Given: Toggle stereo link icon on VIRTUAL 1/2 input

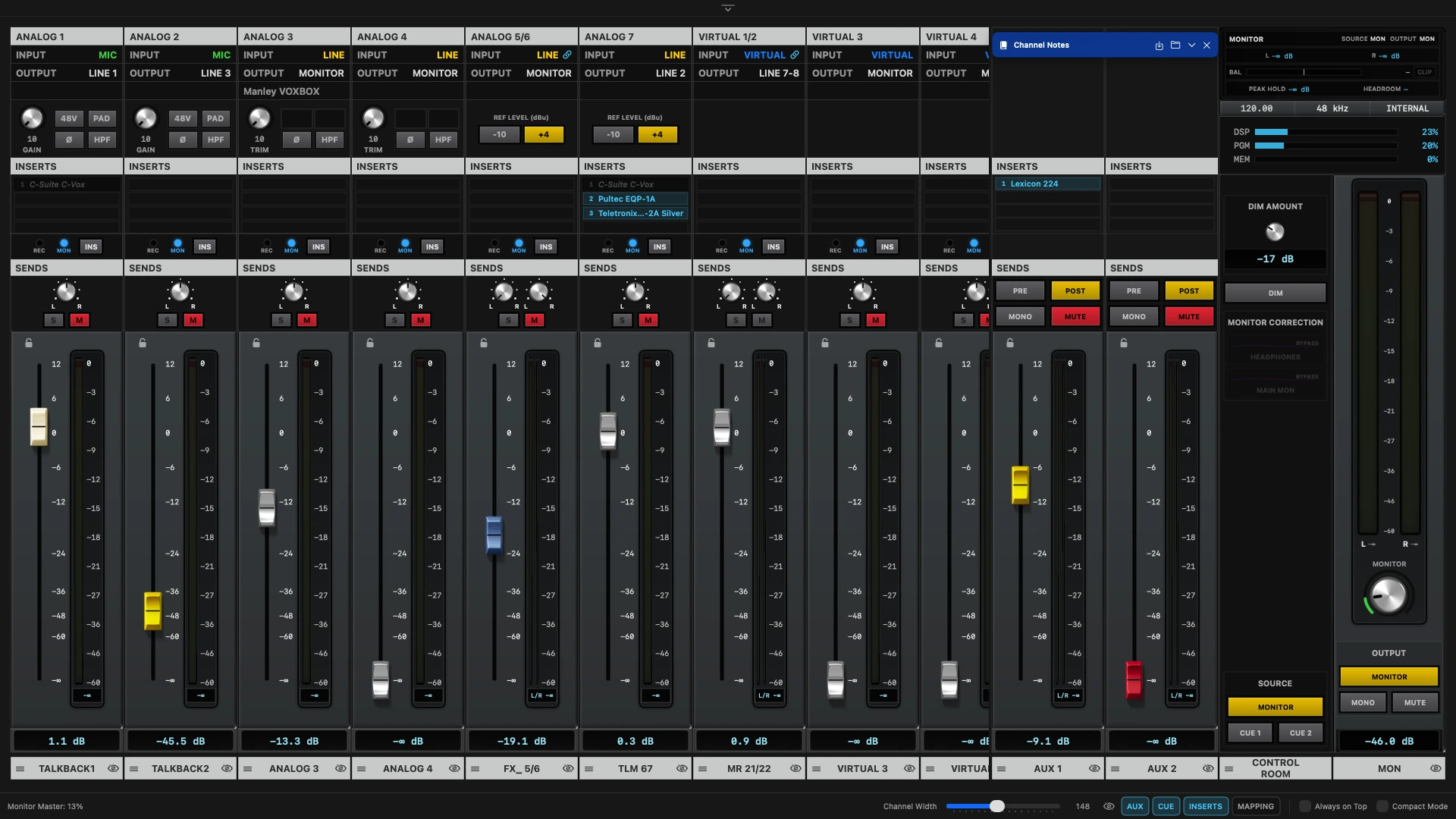Looking at the screenshot, I should click(x=795, y=55).
